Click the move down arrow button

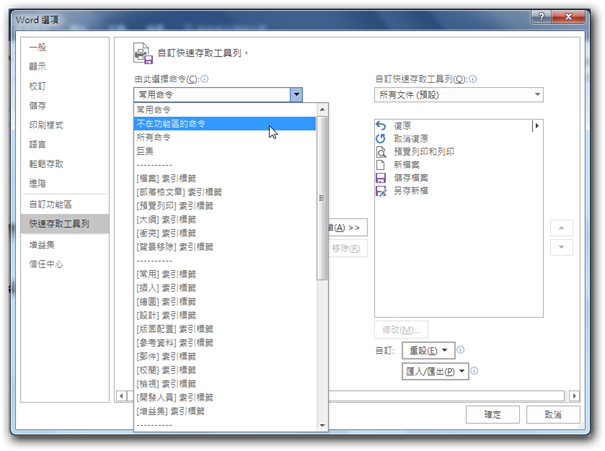tap(561, 247)
